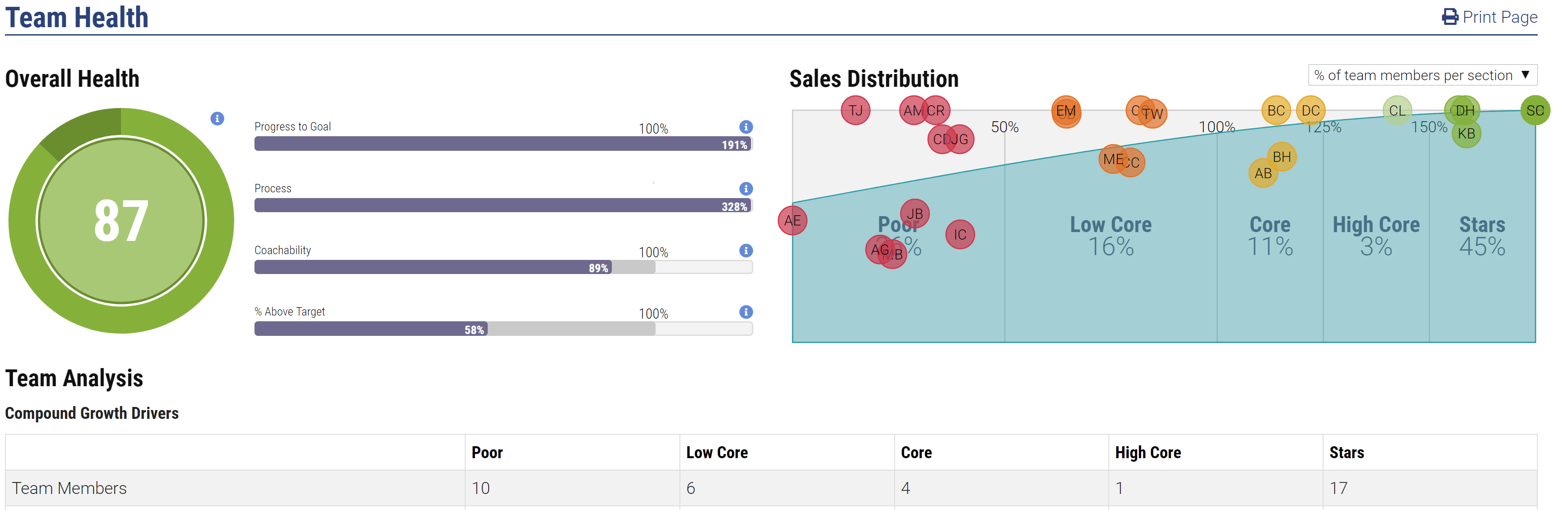Click the Progress to Goal bar
The image size is (1557, 510).
point(502,144)
